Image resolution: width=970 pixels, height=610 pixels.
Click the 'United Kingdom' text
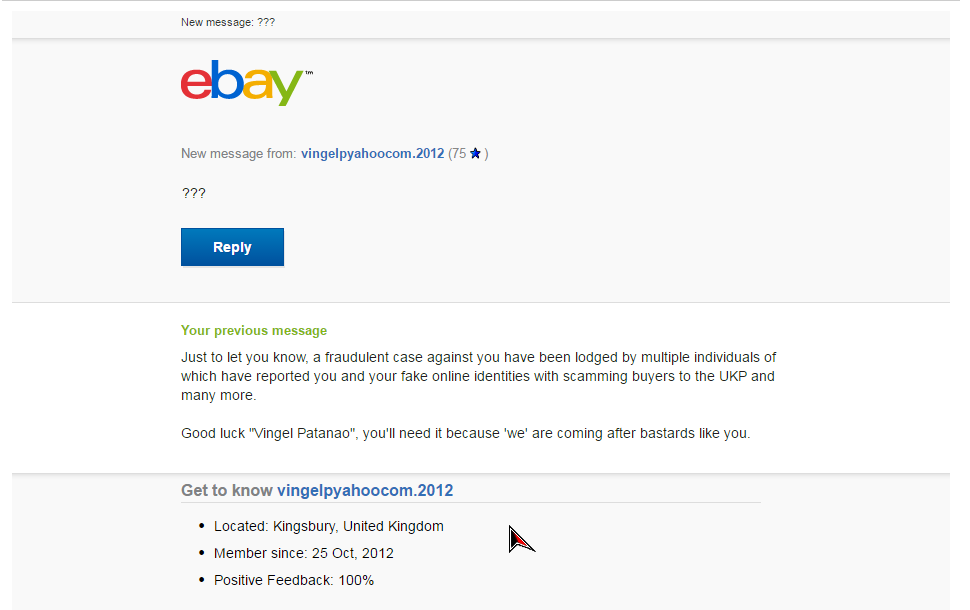tap(393, 526)
